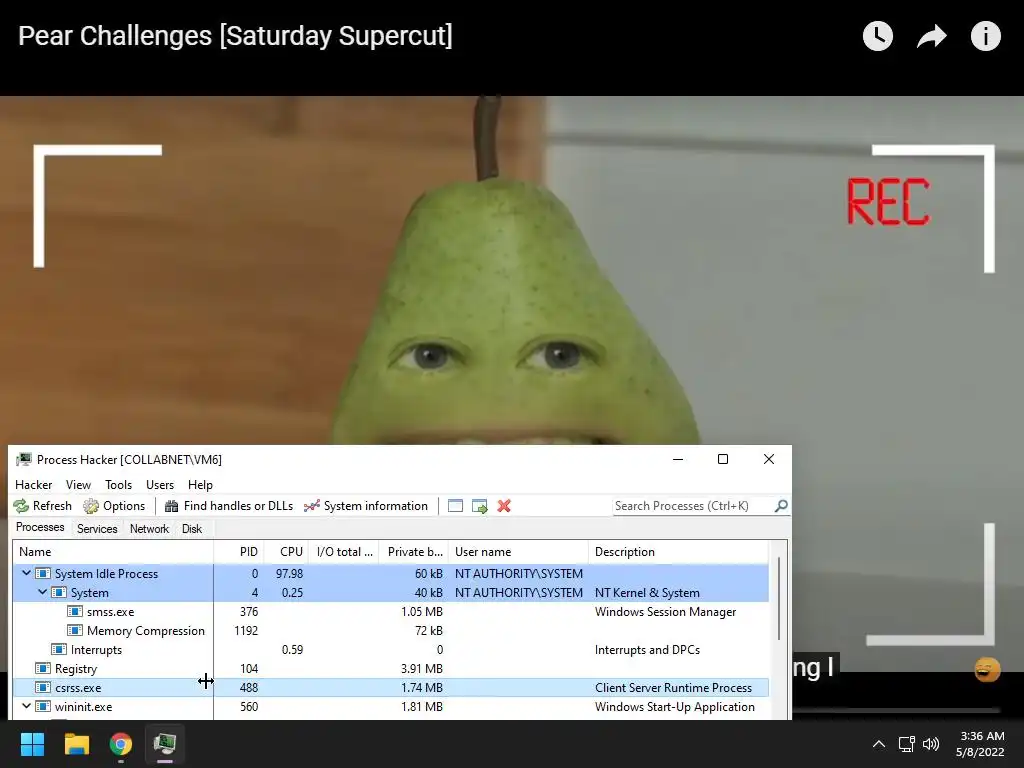Click Client Server Runtime Process description
This screenshot has height=768, width=1024.
point(673,688)
